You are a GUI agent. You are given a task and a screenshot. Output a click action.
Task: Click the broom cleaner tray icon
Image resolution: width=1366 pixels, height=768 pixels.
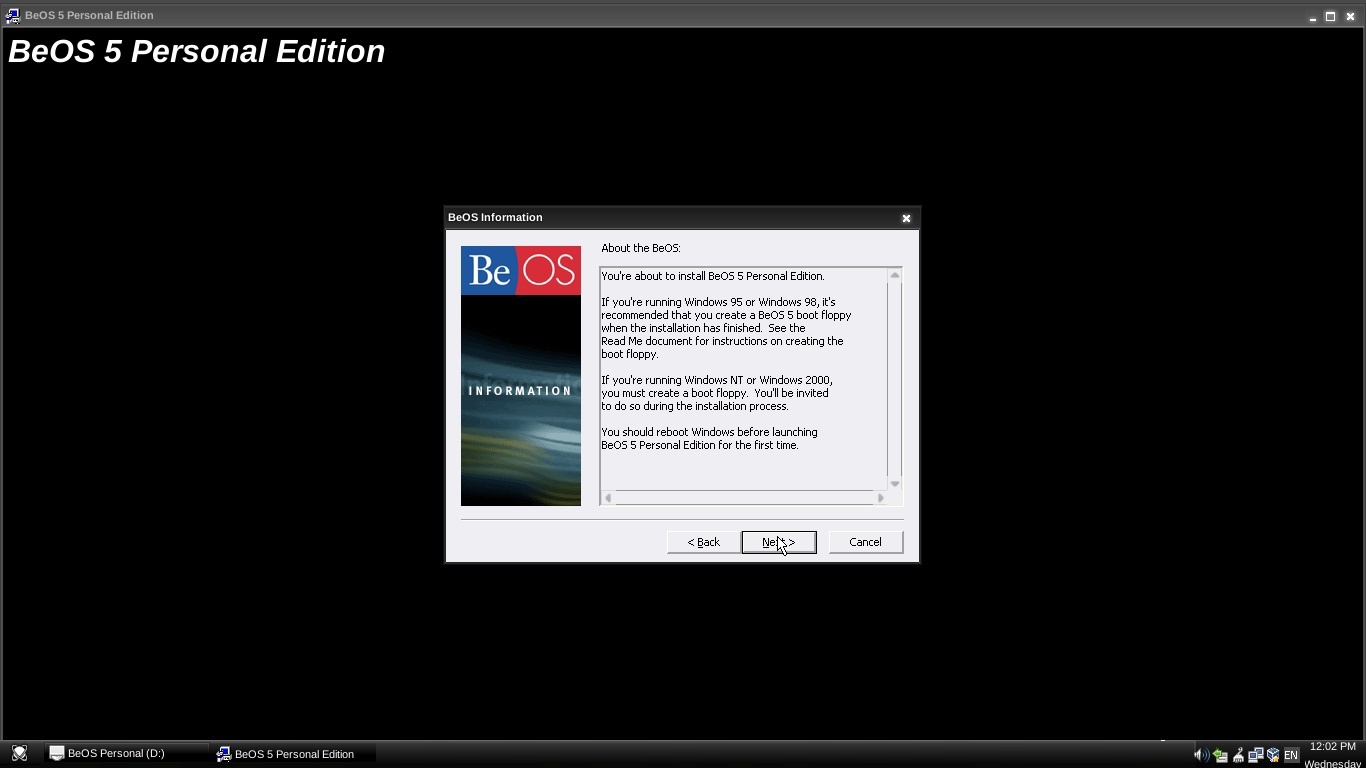point(1238,755)
